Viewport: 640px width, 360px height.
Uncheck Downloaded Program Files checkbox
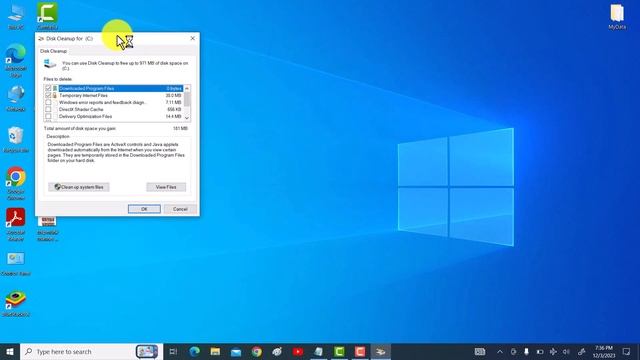pos(48,88)
